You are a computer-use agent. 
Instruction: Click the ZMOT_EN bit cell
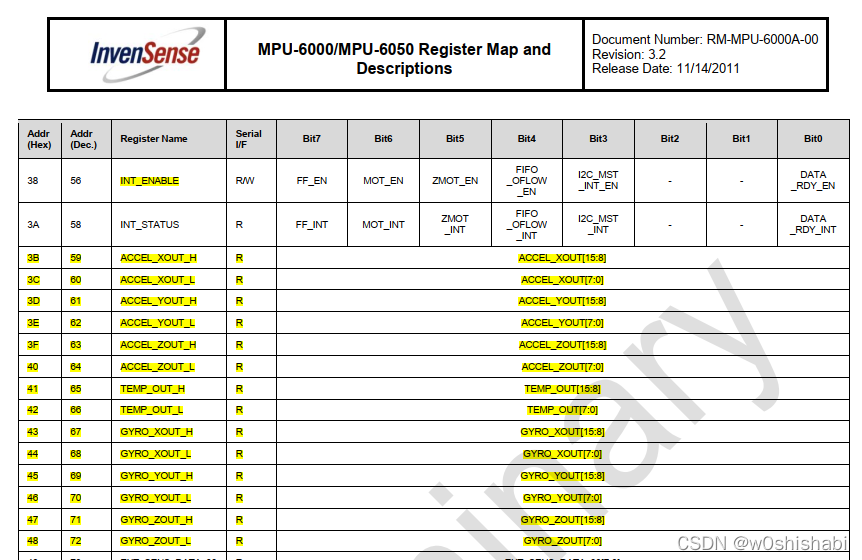pos(455,181)
